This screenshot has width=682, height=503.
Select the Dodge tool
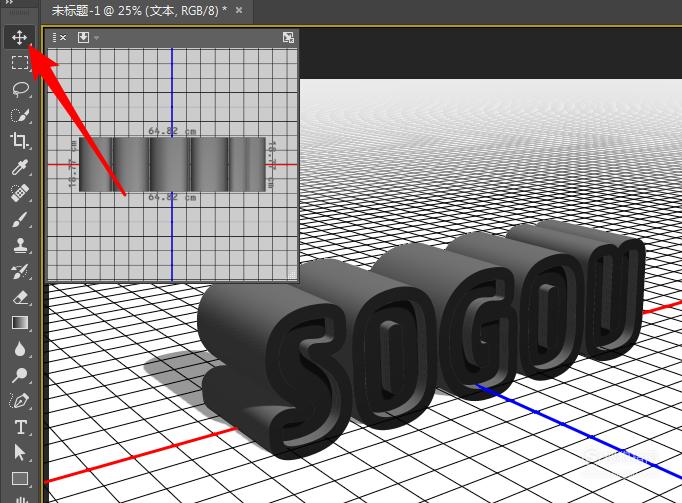coord(20,375)
